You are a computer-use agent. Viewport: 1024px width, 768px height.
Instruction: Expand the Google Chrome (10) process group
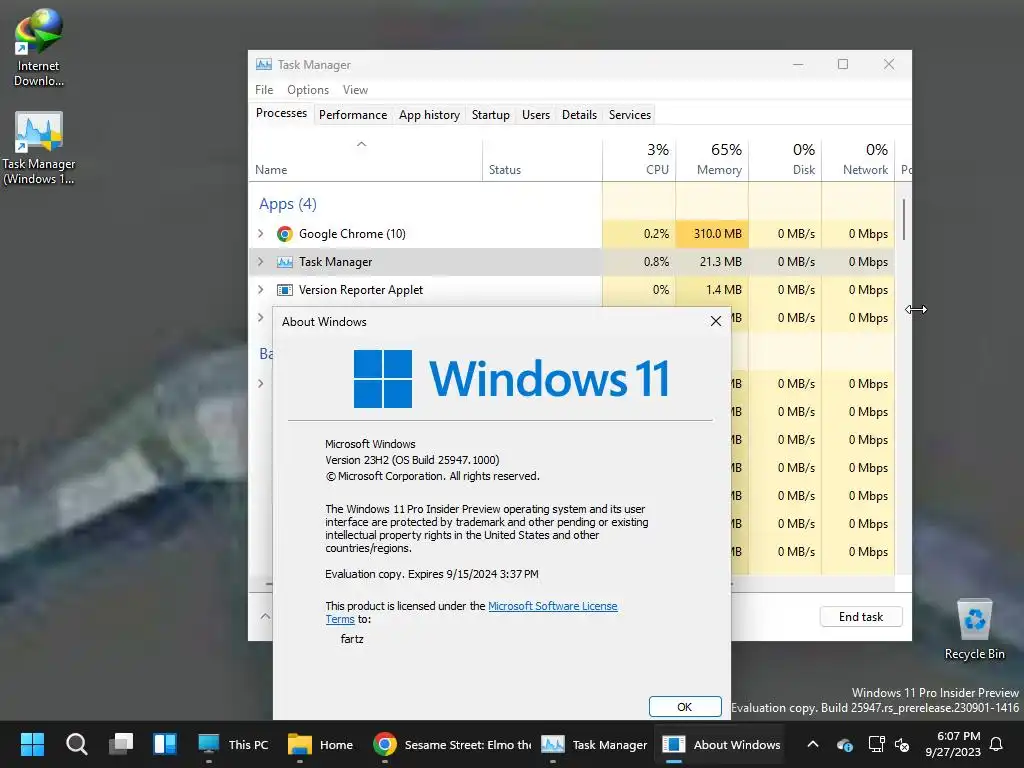[x=261, y=233]
